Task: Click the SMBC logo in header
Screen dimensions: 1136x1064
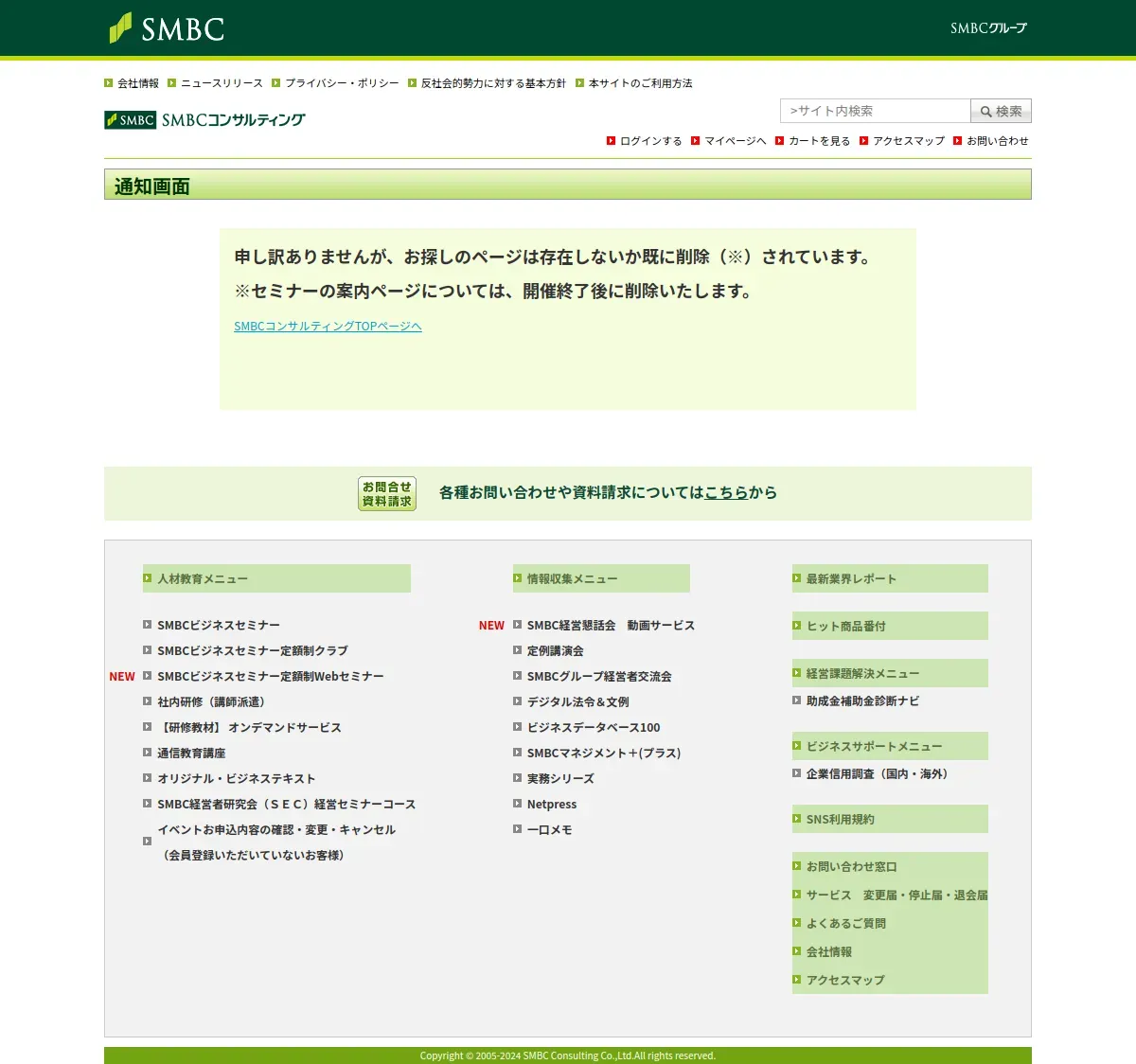Action: (x=167, y=28)
